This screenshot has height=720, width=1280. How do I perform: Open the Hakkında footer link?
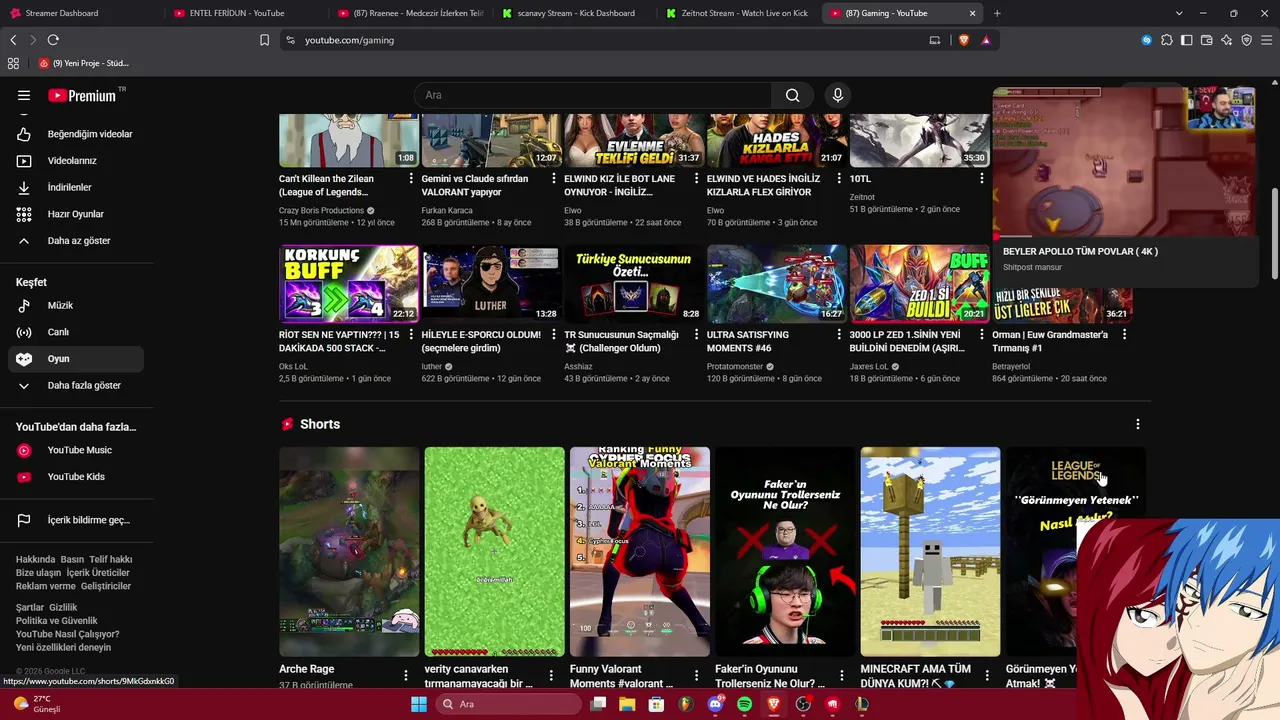[35, 560]
